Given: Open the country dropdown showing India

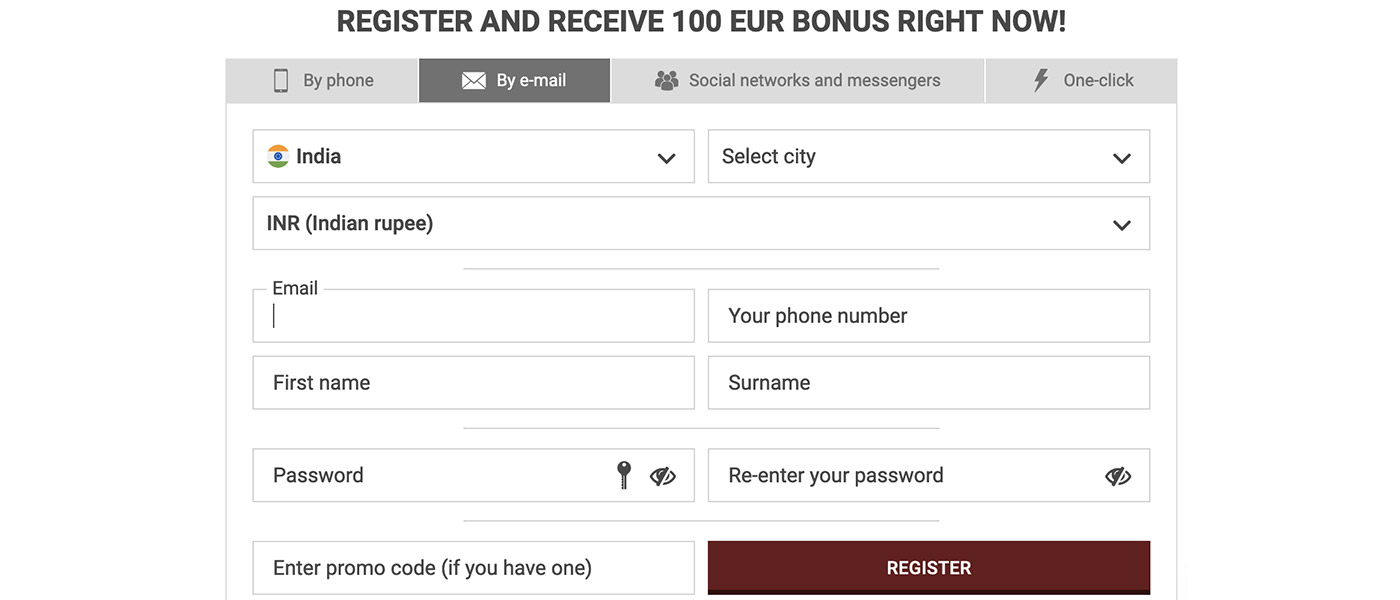Looking at the screenshot, I should point(472,156).
